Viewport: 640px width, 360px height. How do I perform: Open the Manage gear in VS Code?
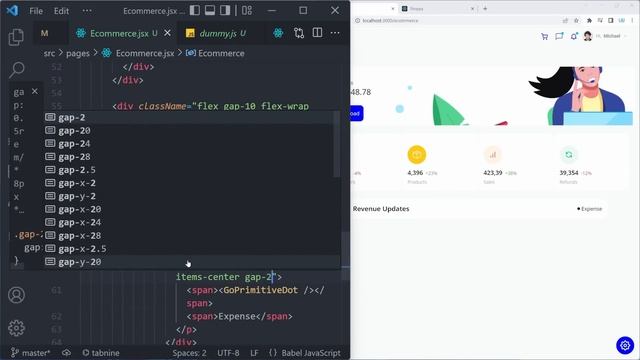coord(16,328)
